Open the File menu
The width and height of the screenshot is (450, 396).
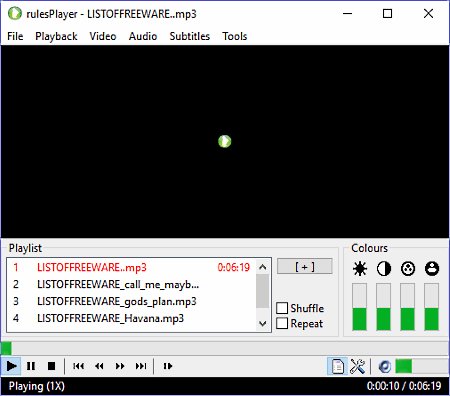coord(15,36)
